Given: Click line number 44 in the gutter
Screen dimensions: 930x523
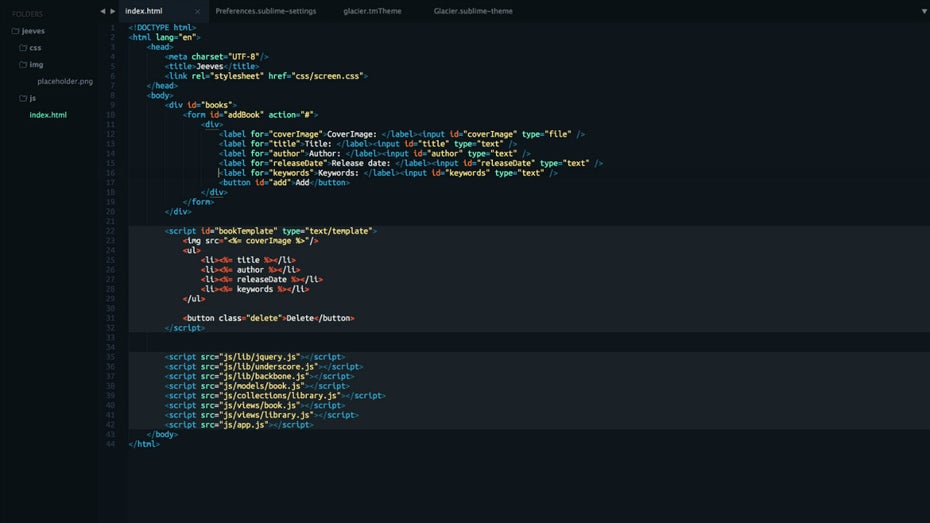Looking at the screenshot, I should [111, 444].
